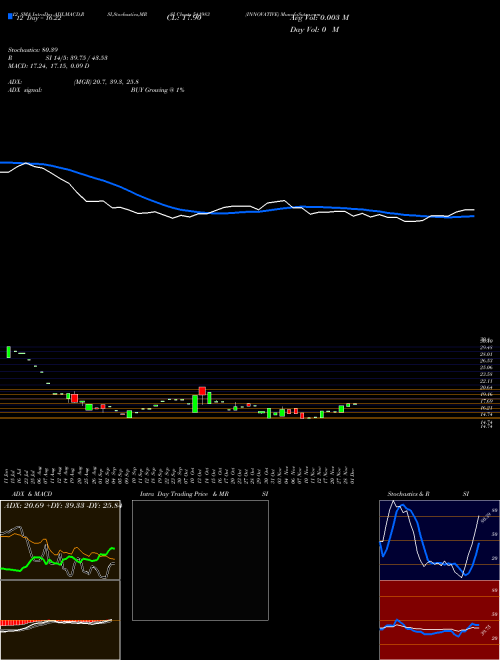500x660 pixels.
Task: Click the red candle at the October peak
Action: (x=202, y=391)
